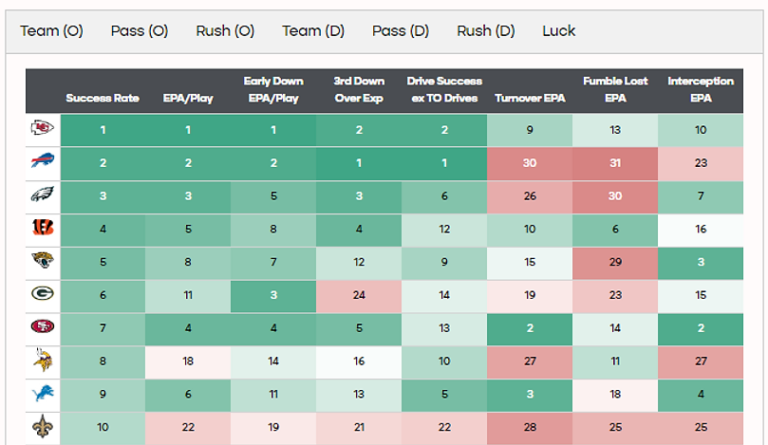This screenshot has width=768, height=445.
Task: Select the Rush (O) tab
Action: (x=225, y=31)
